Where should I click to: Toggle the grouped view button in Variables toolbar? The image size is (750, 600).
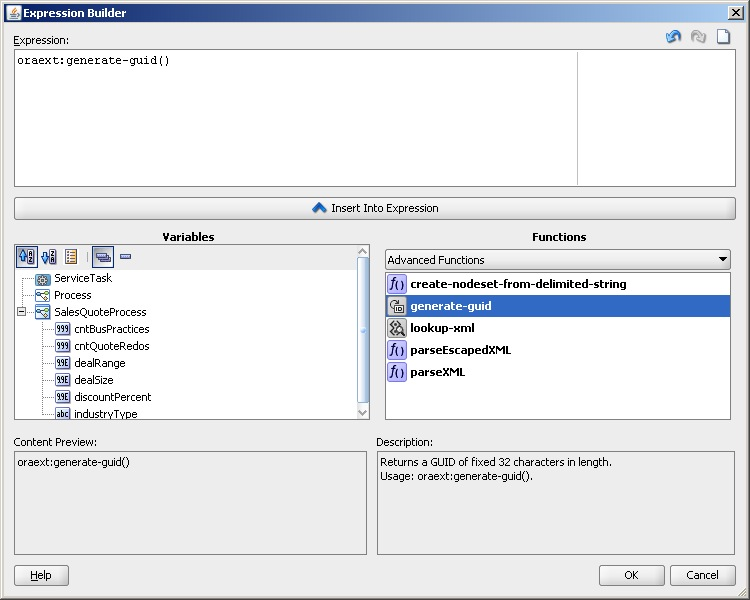tap(103, 257)
